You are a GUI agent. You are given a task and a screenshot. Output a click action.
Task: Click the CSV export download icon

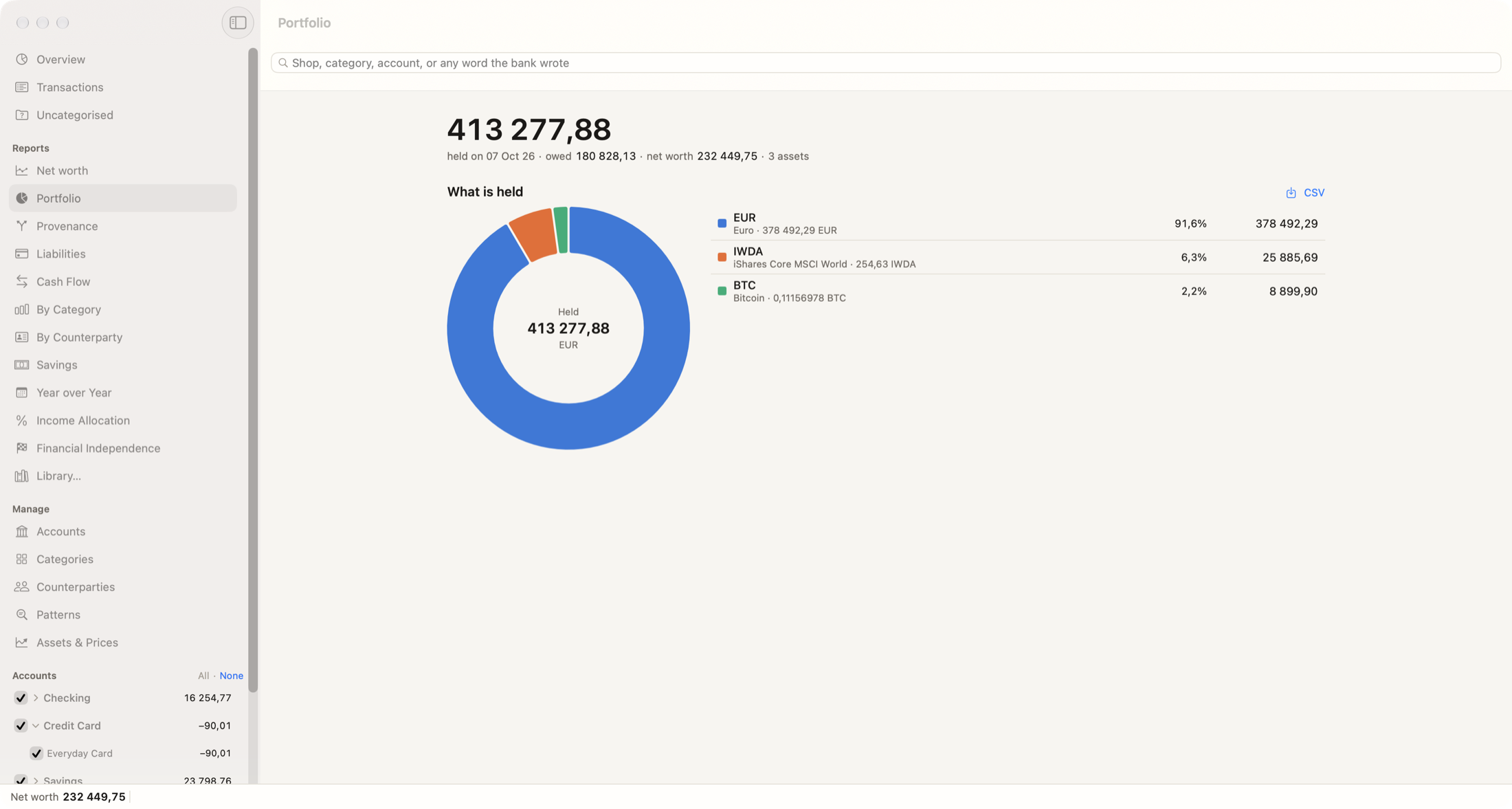coord(1291,192)
